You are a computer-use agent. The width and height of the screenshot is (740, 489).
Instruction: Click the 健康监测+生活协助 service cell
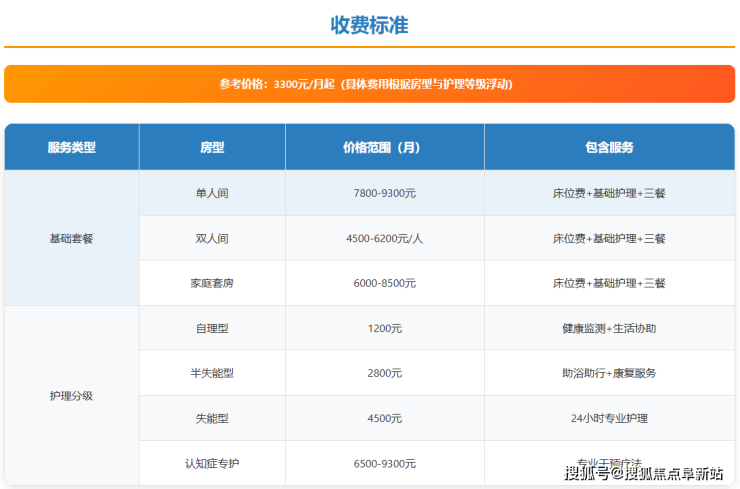pyautogui.click(x=609, y=328)
